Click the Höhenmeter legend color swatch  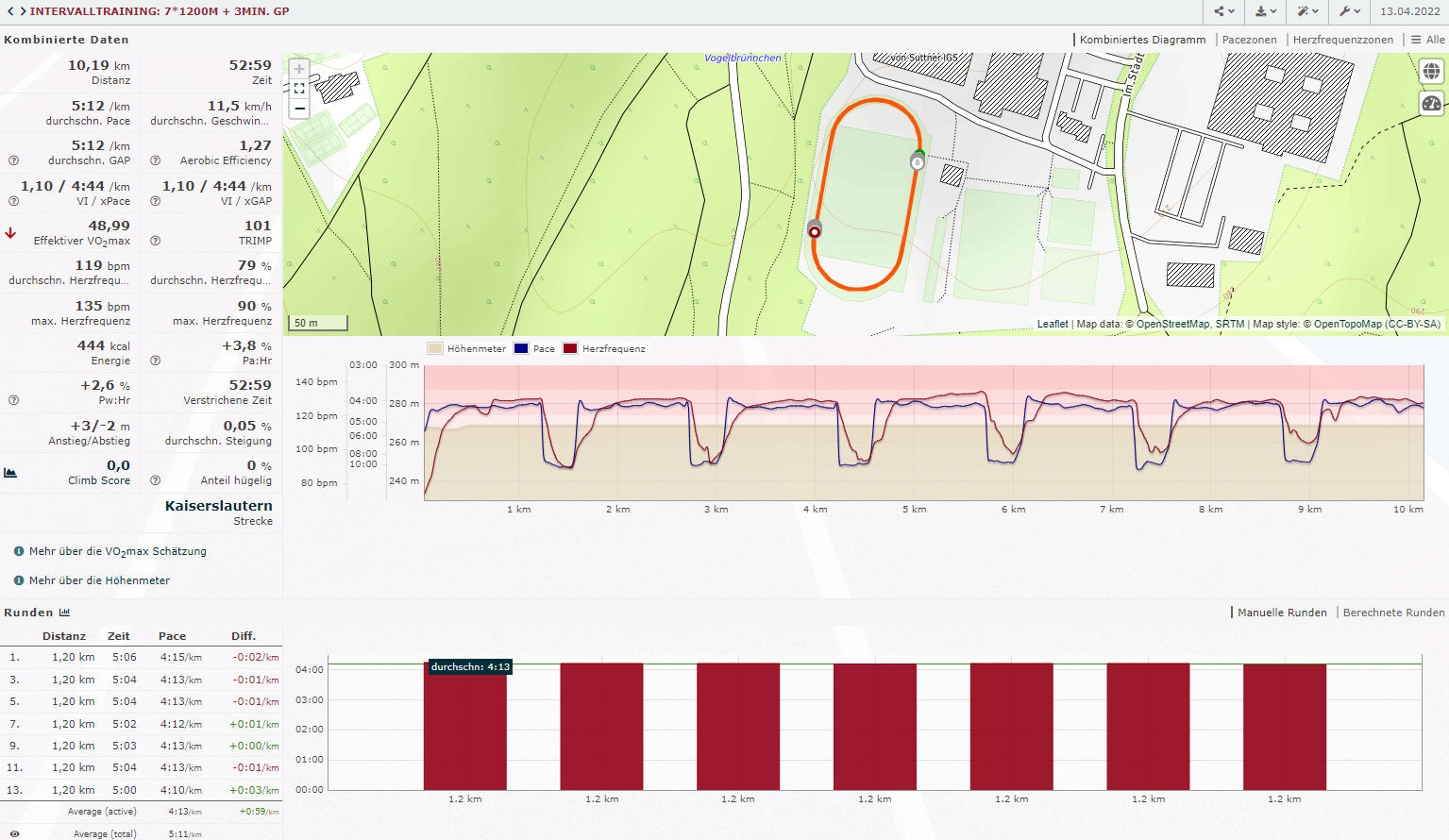[435, 349]
